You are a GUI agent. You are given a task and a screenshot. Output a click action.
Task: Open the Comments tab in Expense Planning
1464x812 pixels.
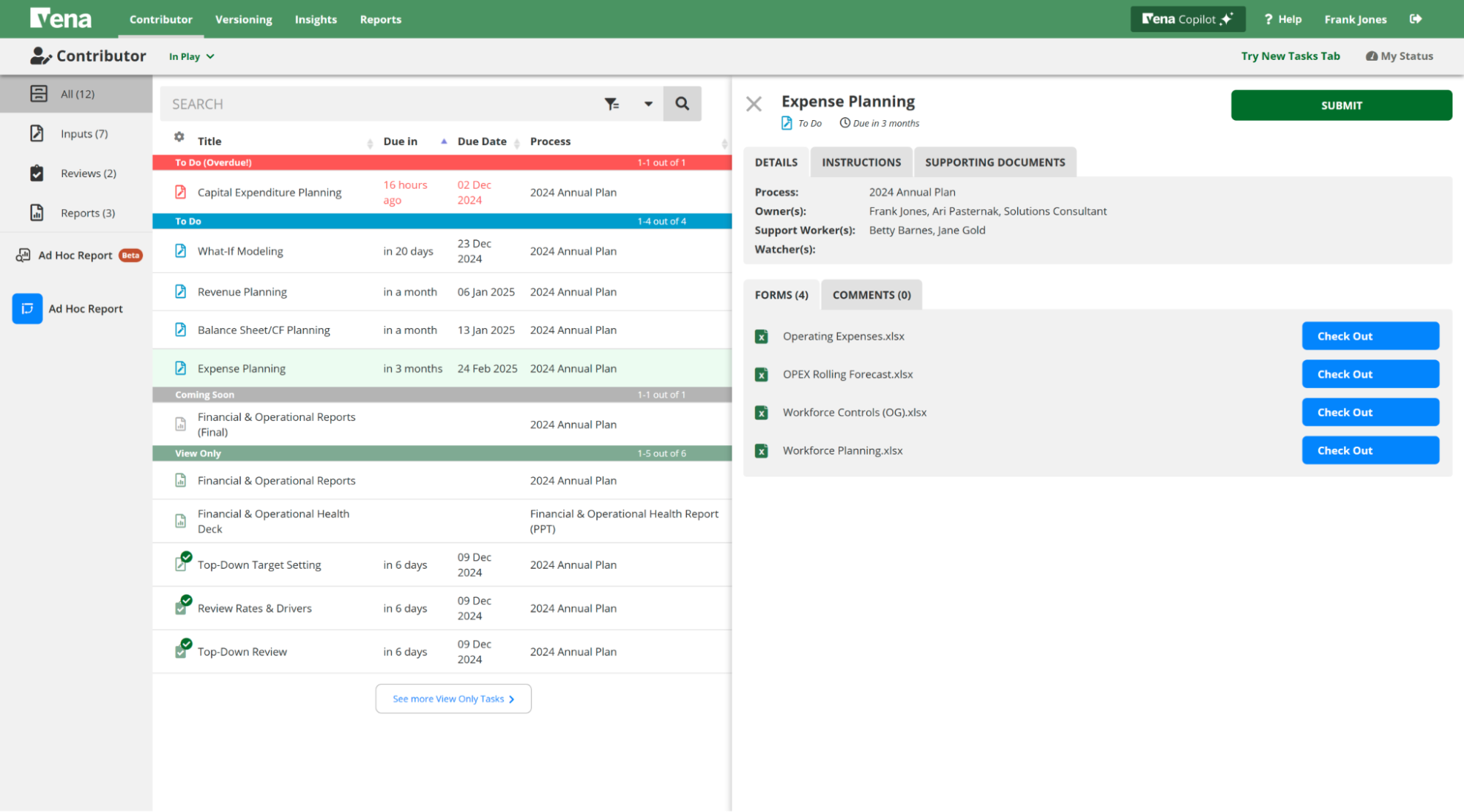click(872, 294)
